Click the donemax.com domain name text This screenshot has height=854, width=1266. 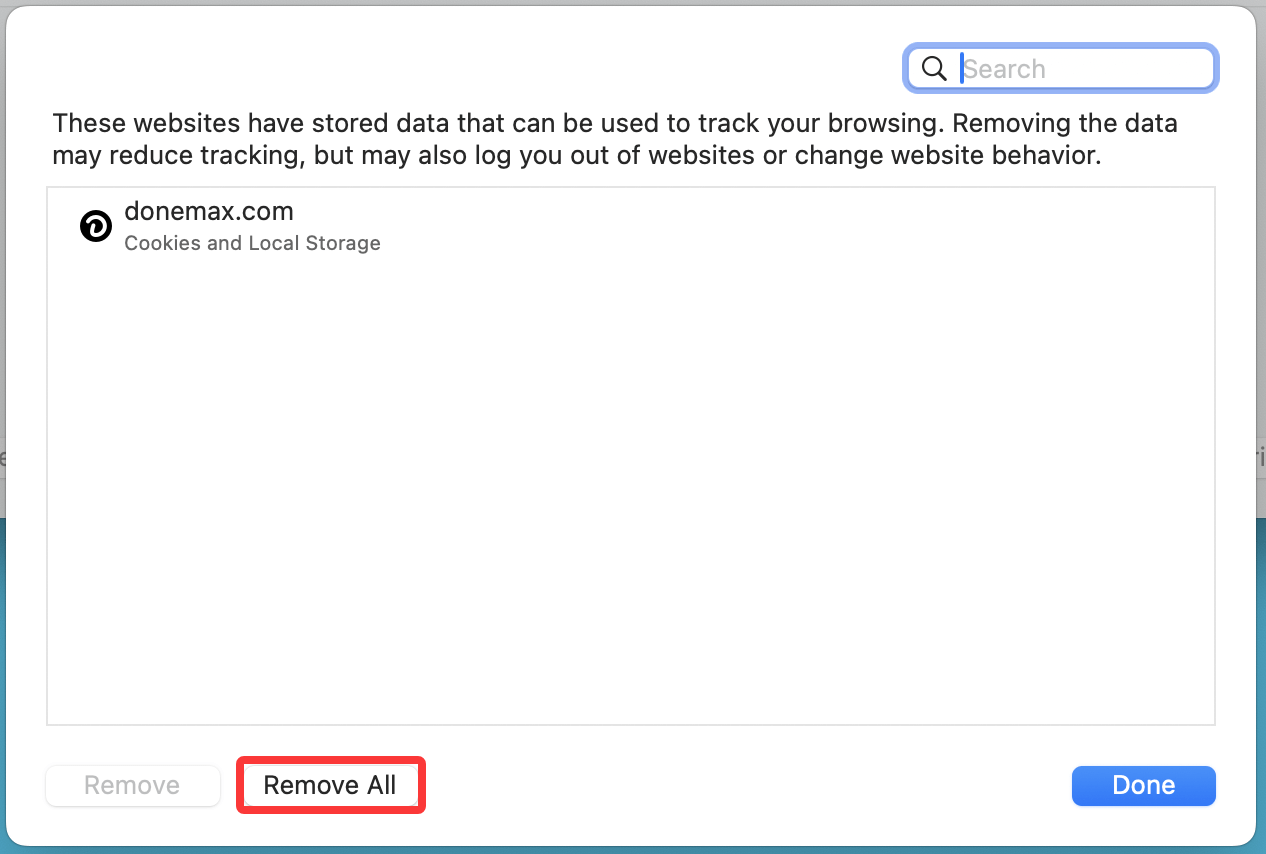(x=209, y=211)
